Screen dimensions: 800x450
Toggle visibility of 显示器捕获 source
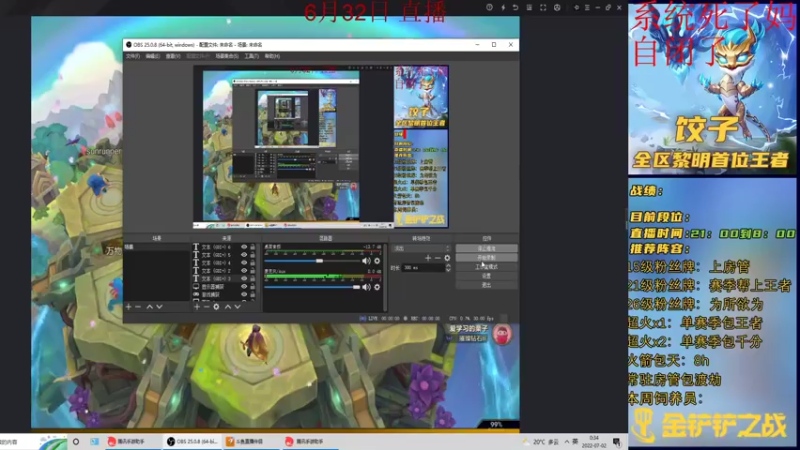[x=244, y=287]
